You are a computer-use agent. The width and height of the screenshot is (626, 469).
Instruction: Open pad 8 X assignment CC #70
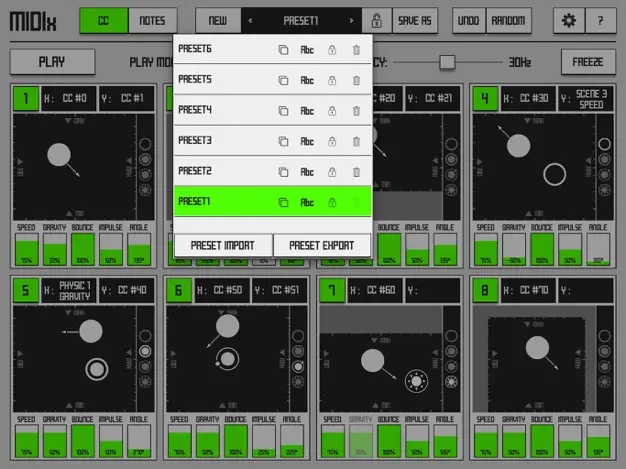pyautogui.click(x=528, y=290)
